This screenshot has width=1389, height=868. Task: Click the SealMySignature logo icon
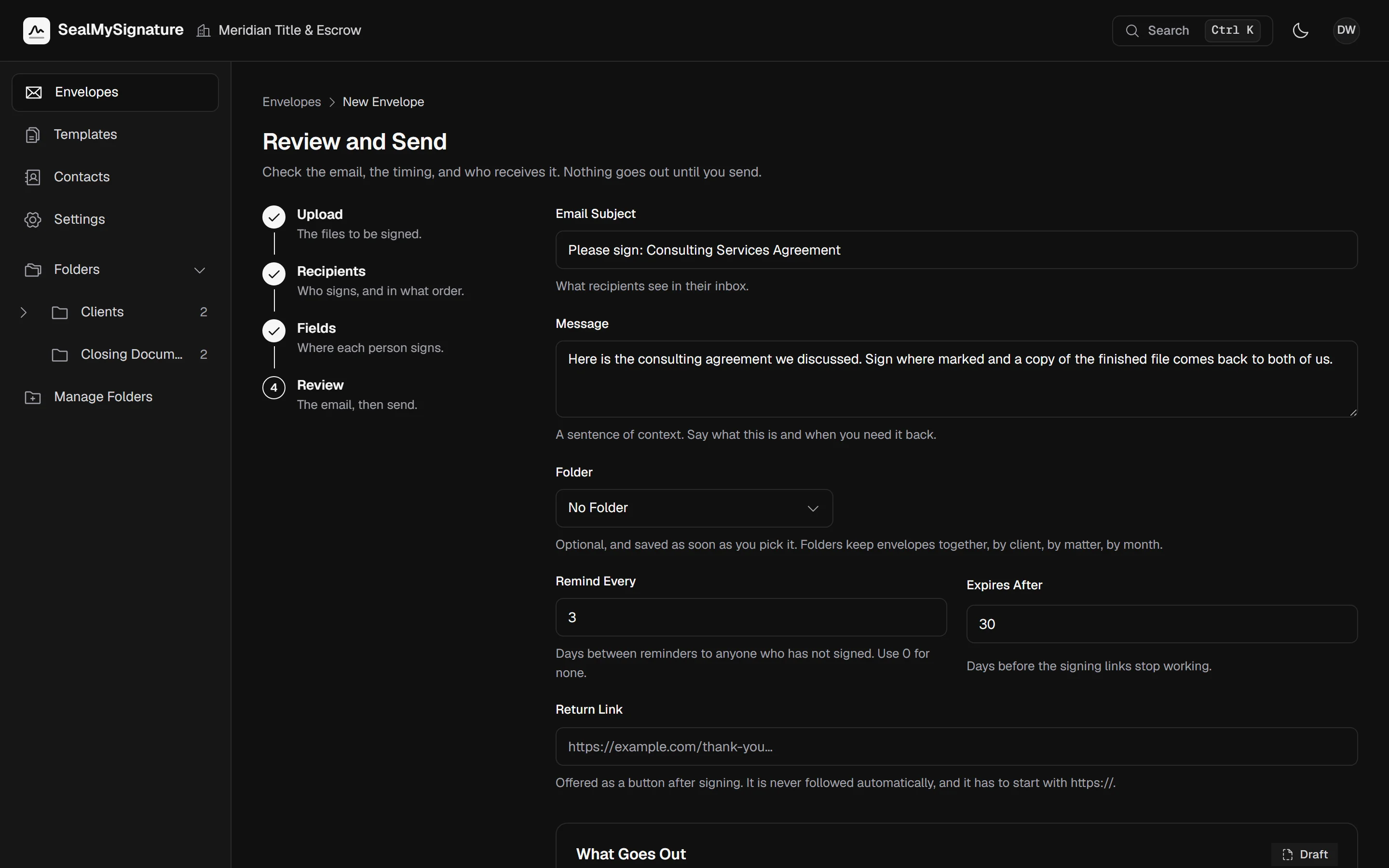tap(36, 30)
